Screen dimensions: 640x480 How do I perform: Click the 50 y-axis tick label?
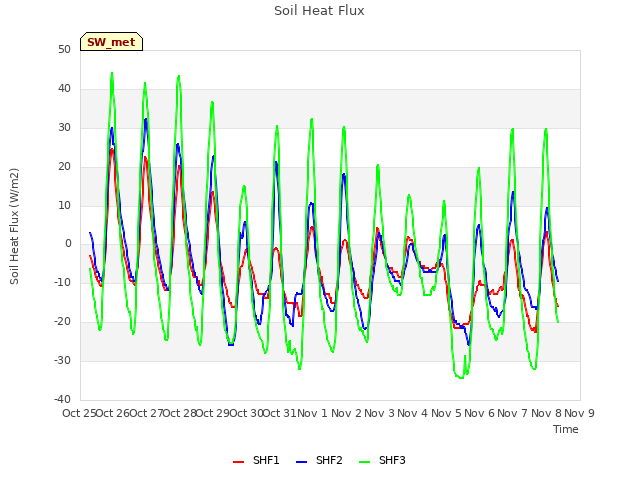(64, 50)
